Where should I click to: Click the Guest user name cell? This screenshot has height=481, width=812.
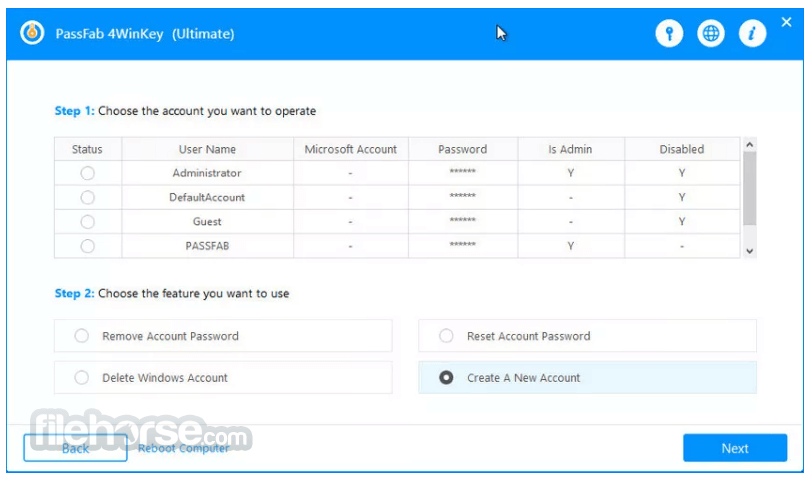(x=207, y=222)
